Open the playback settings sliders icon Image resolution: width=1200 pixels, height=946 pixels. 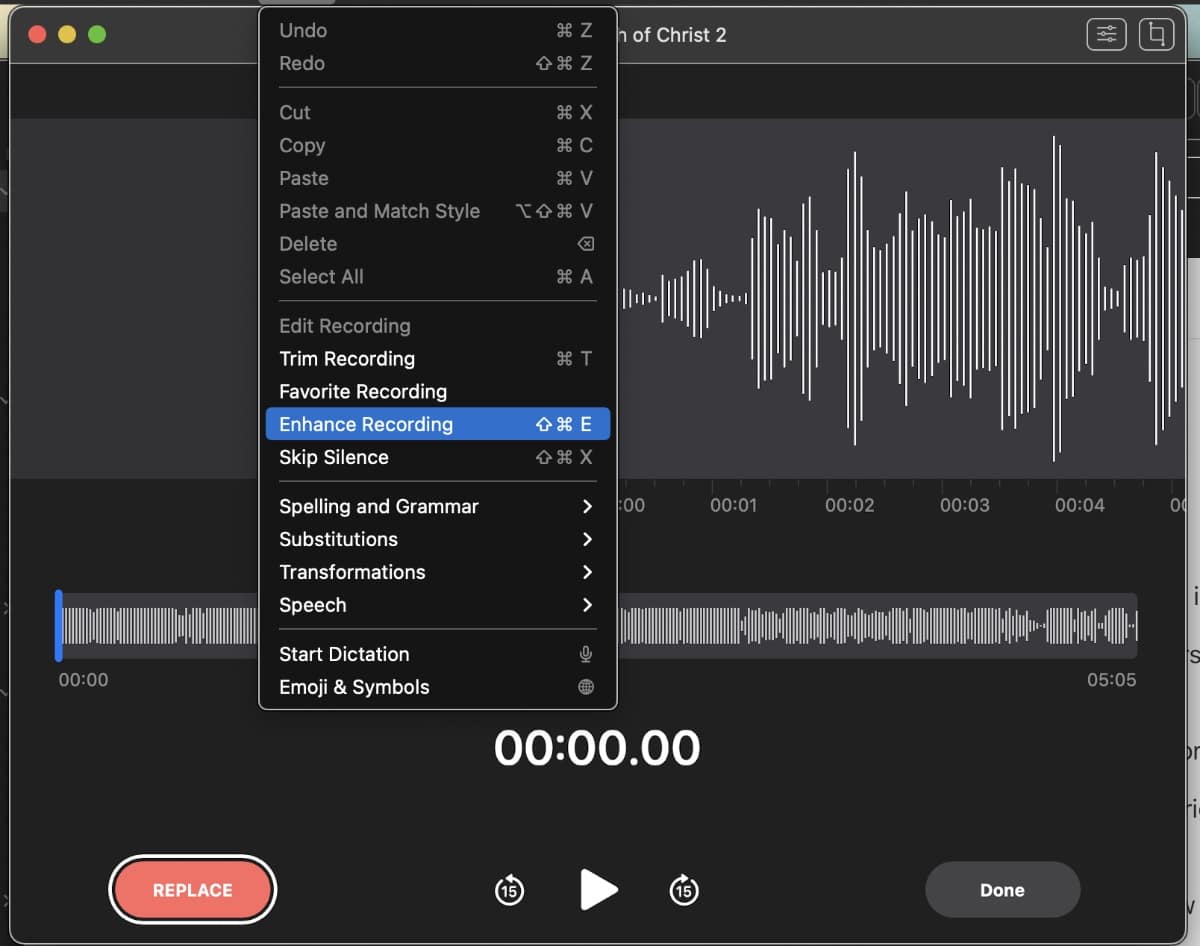(x=1106, y=35)
